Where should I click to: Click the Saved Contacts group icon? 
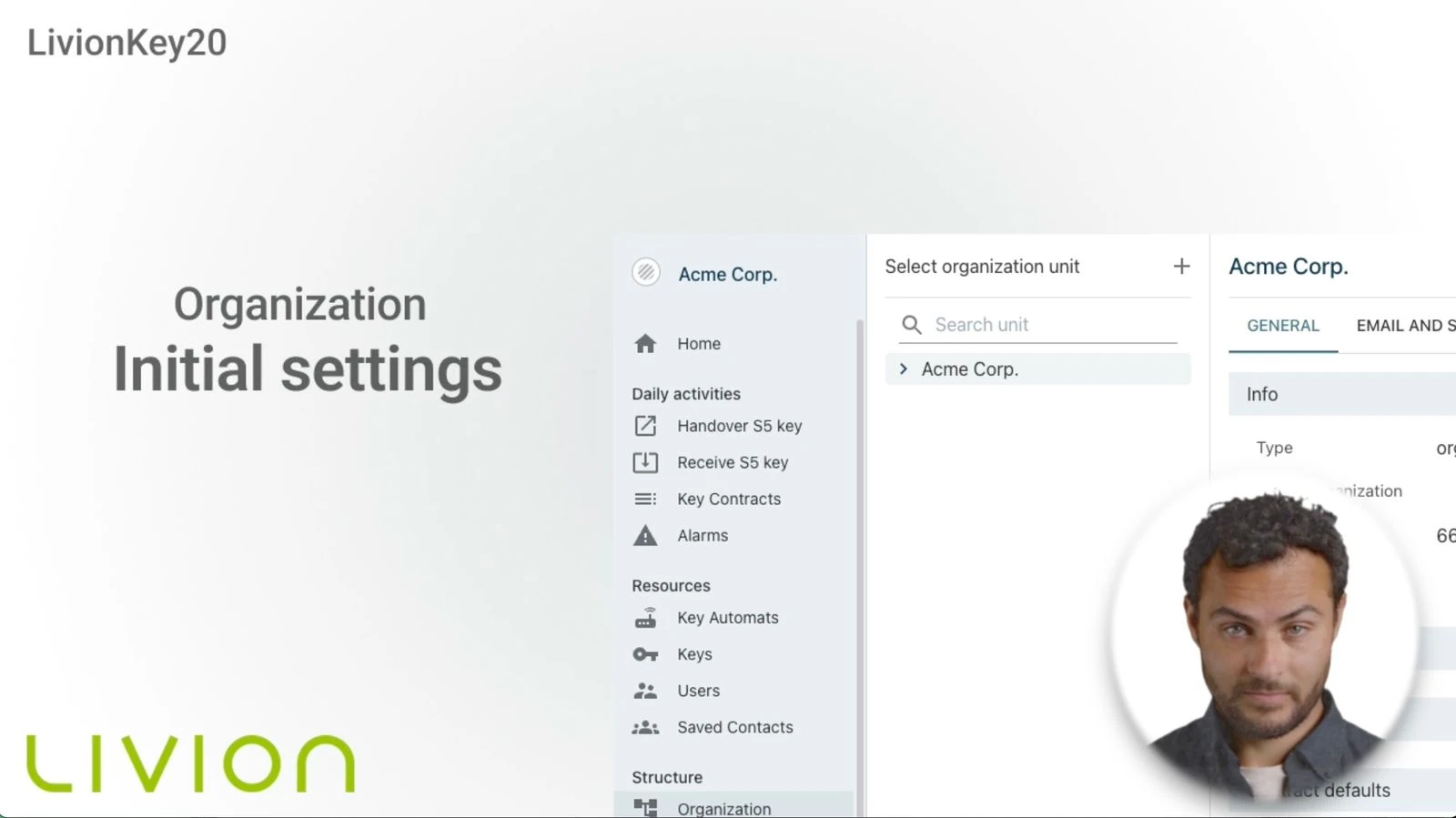coord(645,728)
